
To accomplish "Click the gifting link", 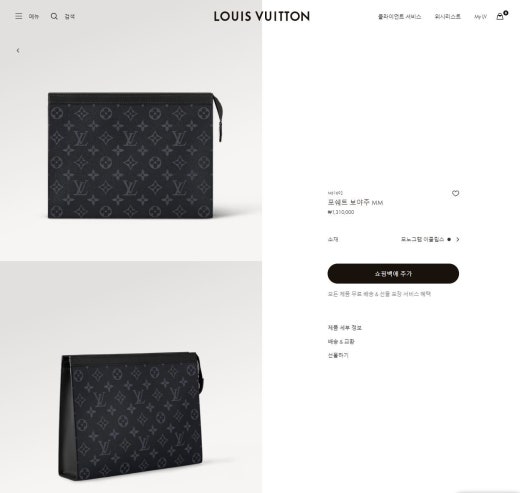I will [x=338, y=355].
